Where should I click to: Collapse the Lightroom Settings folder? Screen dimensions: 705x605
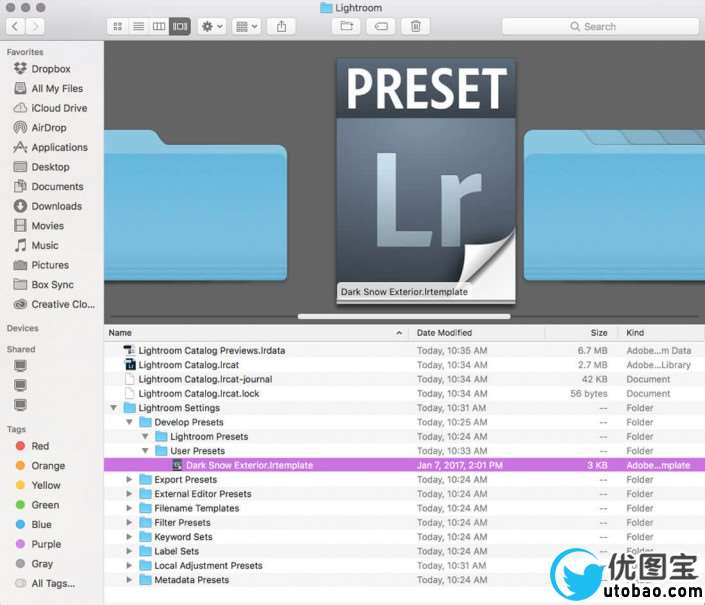(114, 408)
